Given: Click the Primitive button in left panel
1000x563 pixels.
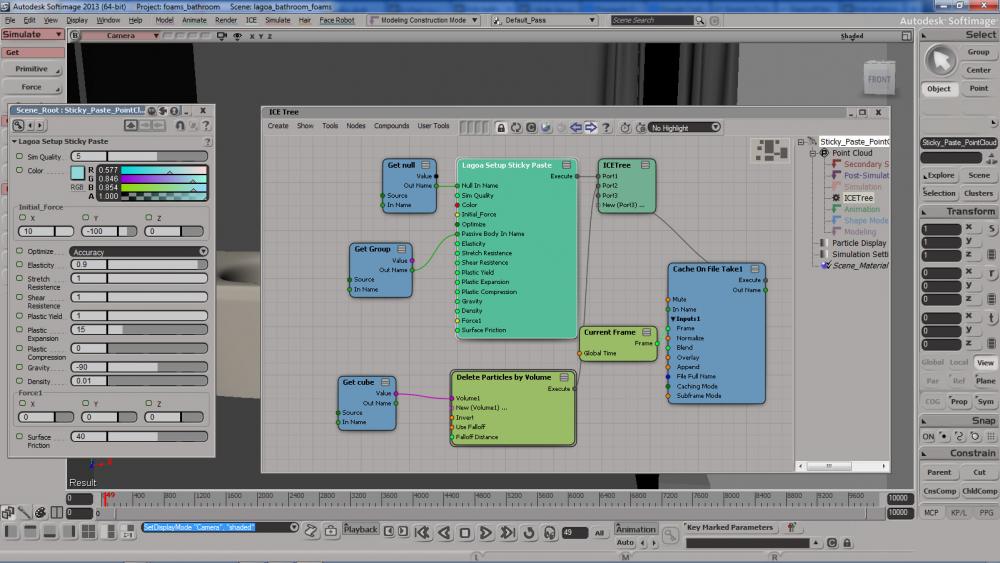Looking at the screenshot, I should 31,69.
